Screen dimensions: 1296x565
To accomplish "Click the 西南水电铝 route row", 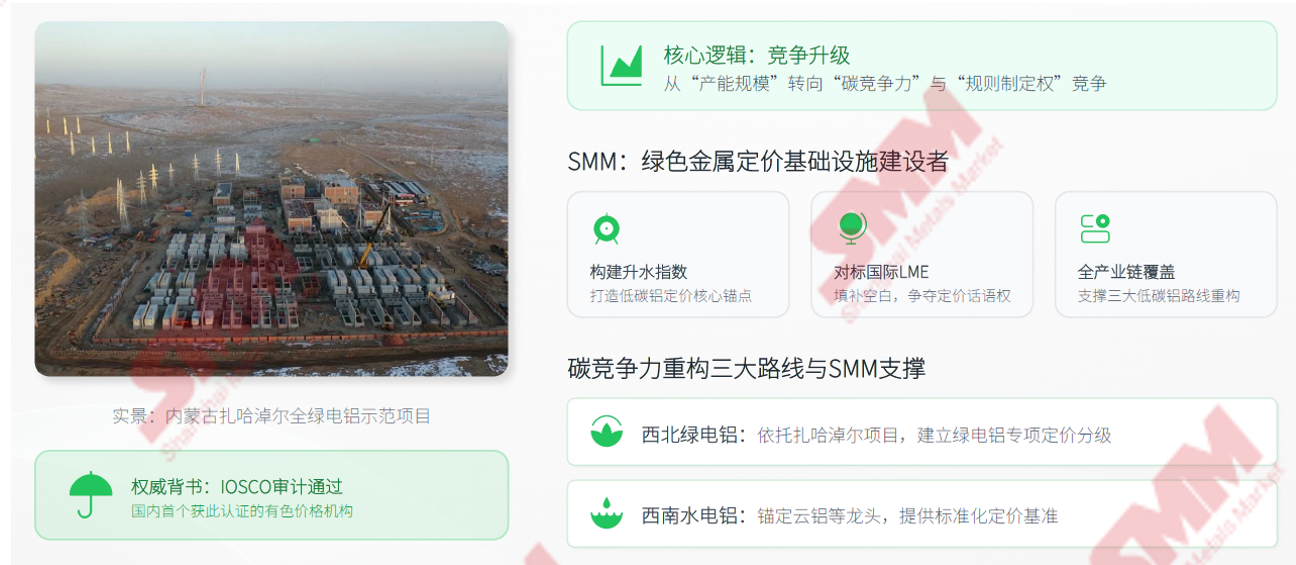I will 922,514.
